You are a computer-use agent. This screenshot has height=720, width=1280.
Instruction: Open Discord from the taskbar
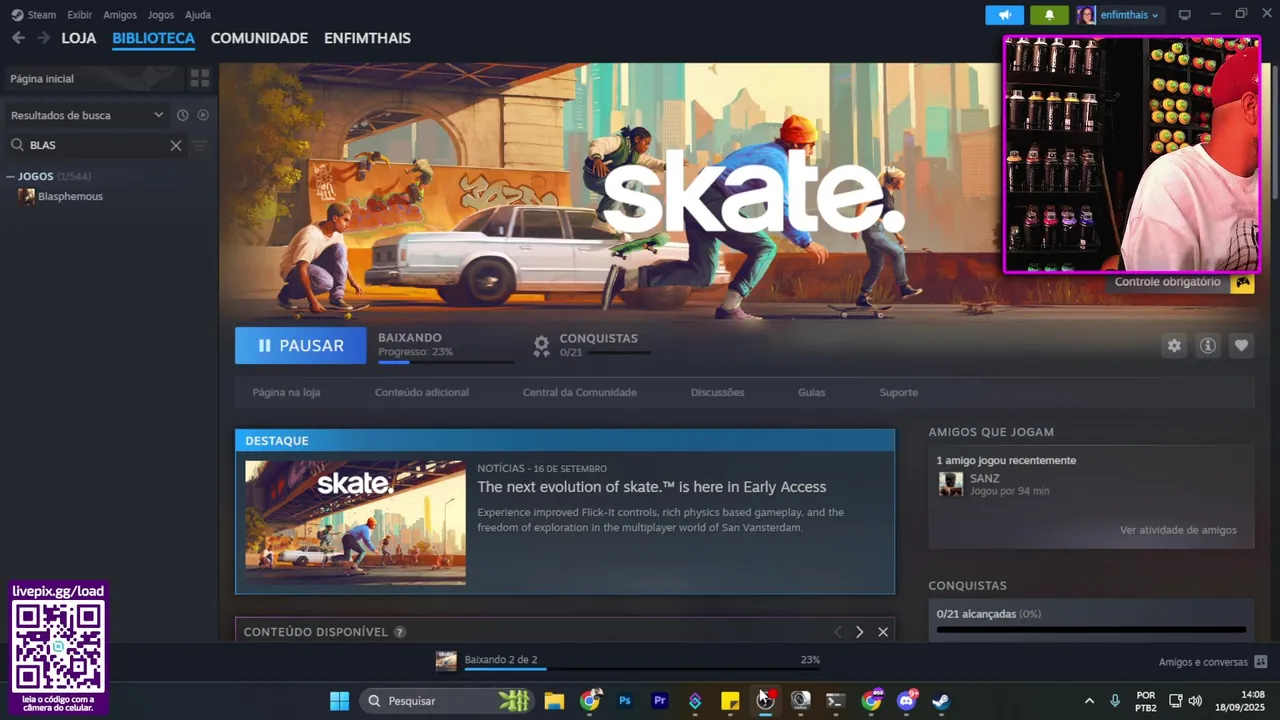(x=907, y=700)
